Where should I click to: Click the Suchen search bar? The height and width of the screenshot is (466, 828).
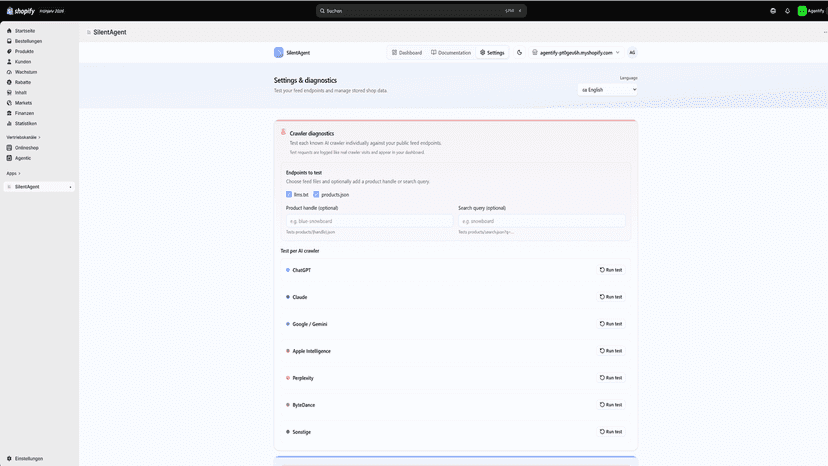point(421,11)
